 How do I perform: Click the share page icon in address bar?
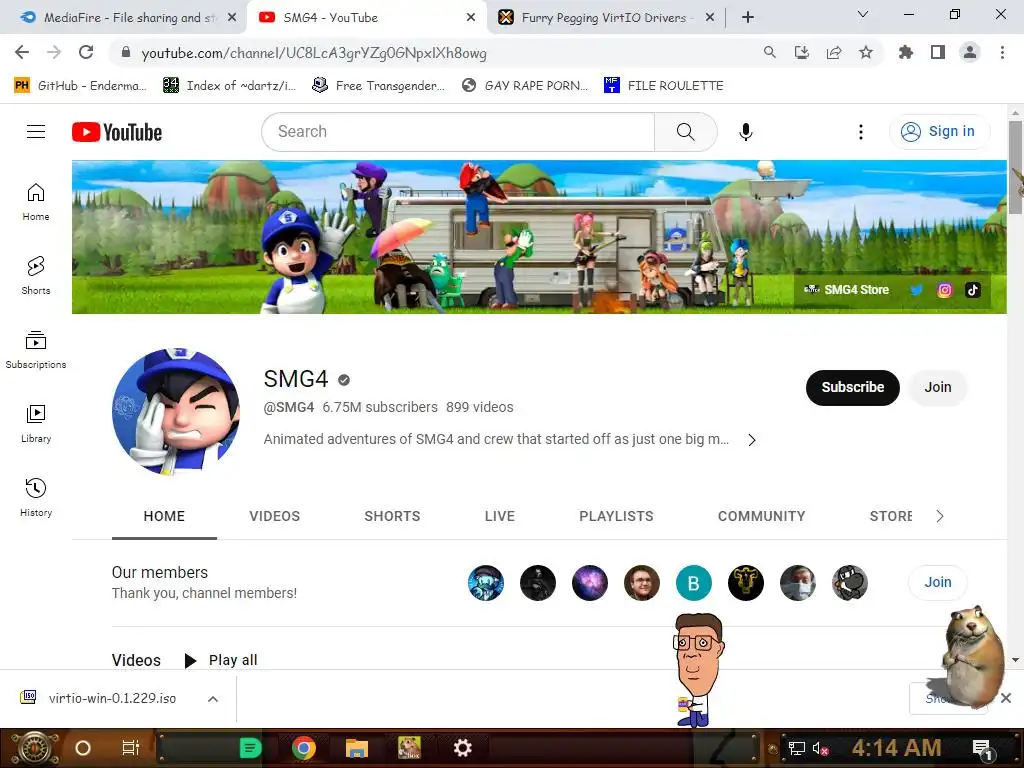[x=834, y=52]
